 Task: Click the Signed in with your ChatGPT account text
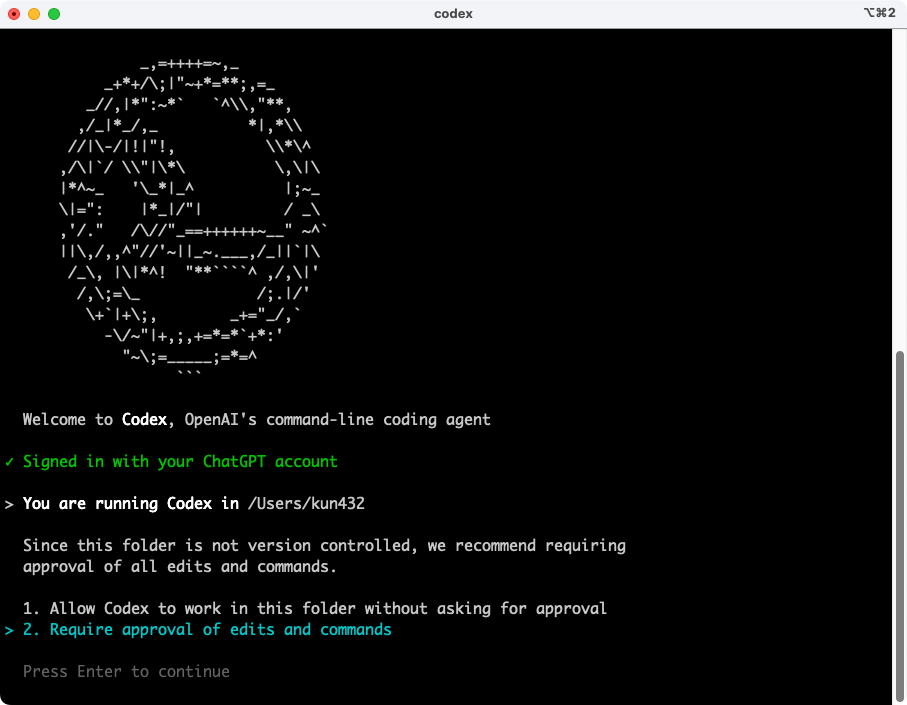180,462
